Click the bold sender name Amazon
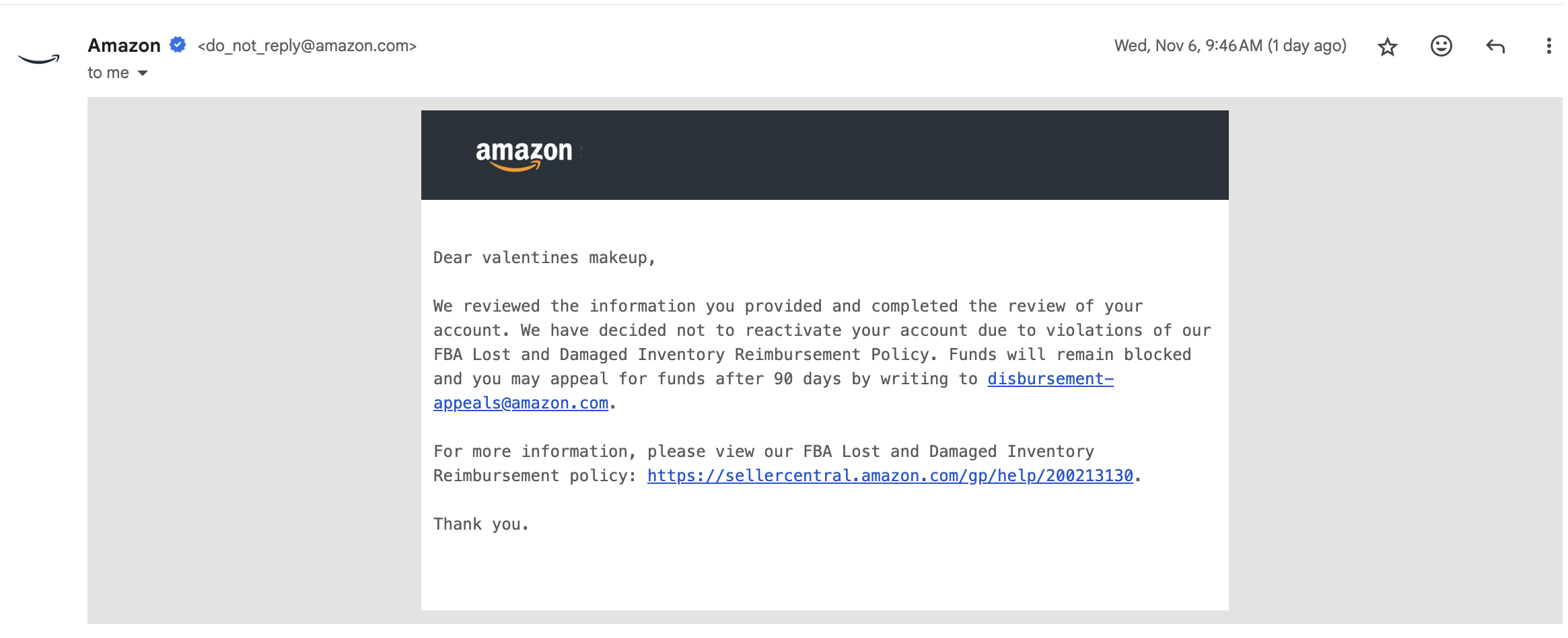 point(124,45)
